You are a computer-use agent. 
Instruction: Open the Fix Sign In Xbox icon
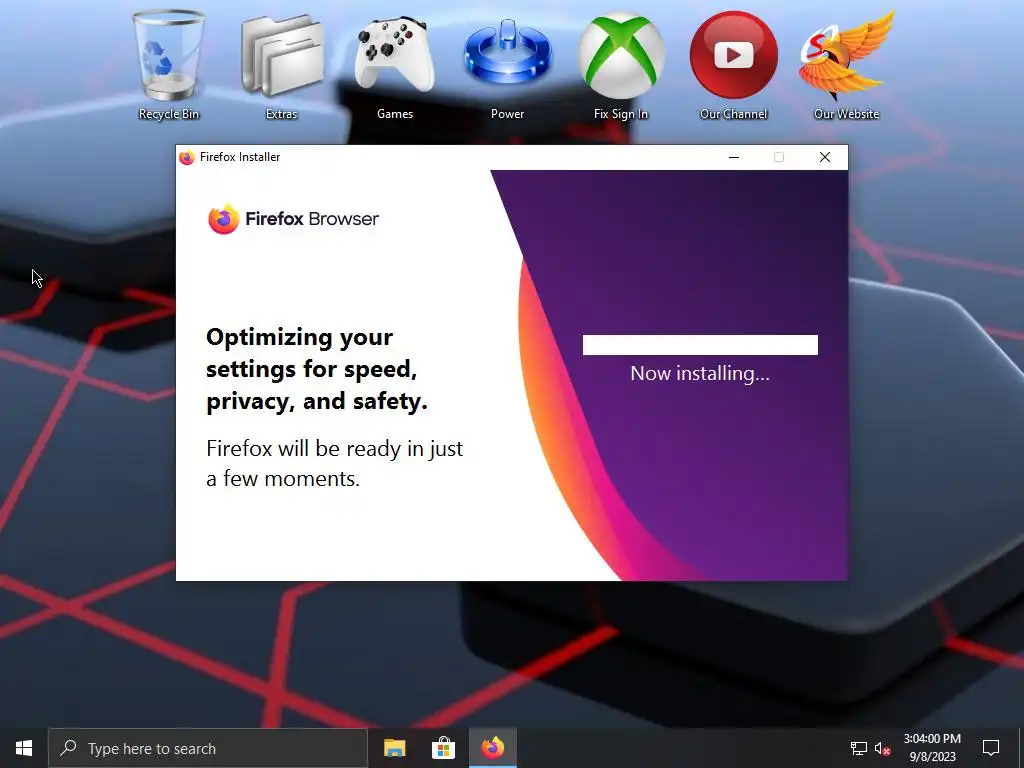(620, 65)
